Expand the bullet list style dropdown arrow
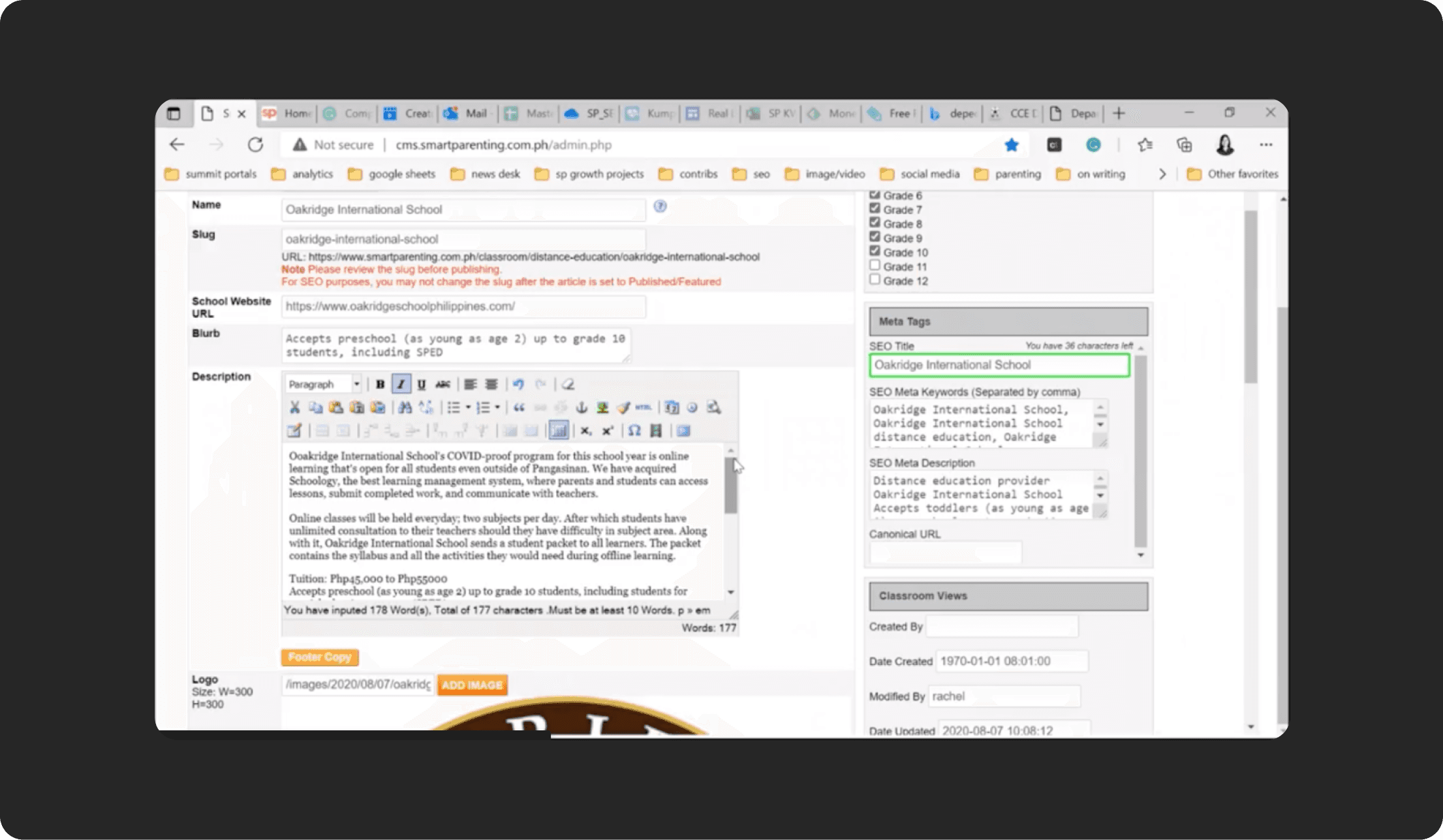Screen dimensions: 1443x840 point(468,408)
